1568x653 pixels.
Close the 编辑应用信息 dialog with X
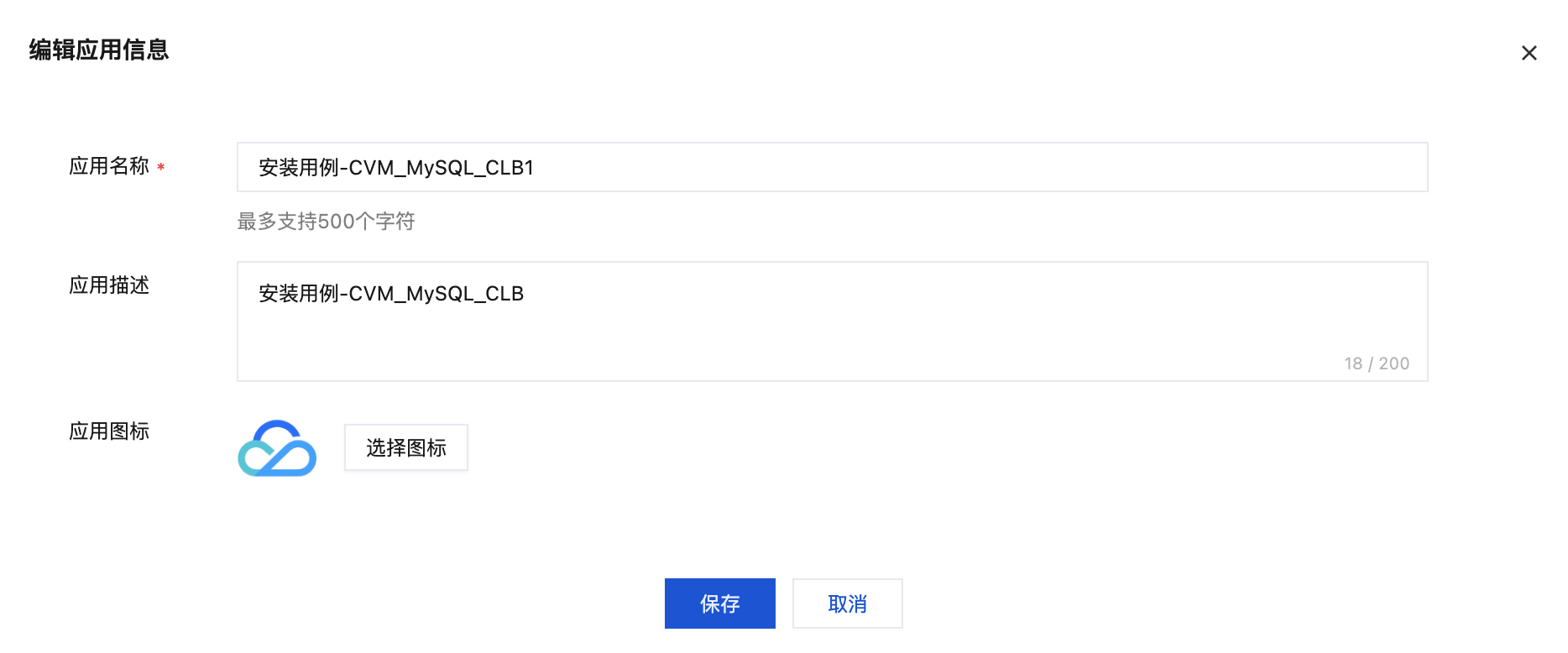(1529, 53)
